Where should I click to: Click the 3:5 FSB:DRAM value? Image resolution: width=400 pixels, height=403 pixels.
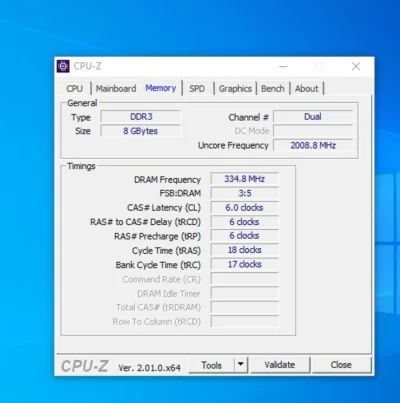[244, 193]
